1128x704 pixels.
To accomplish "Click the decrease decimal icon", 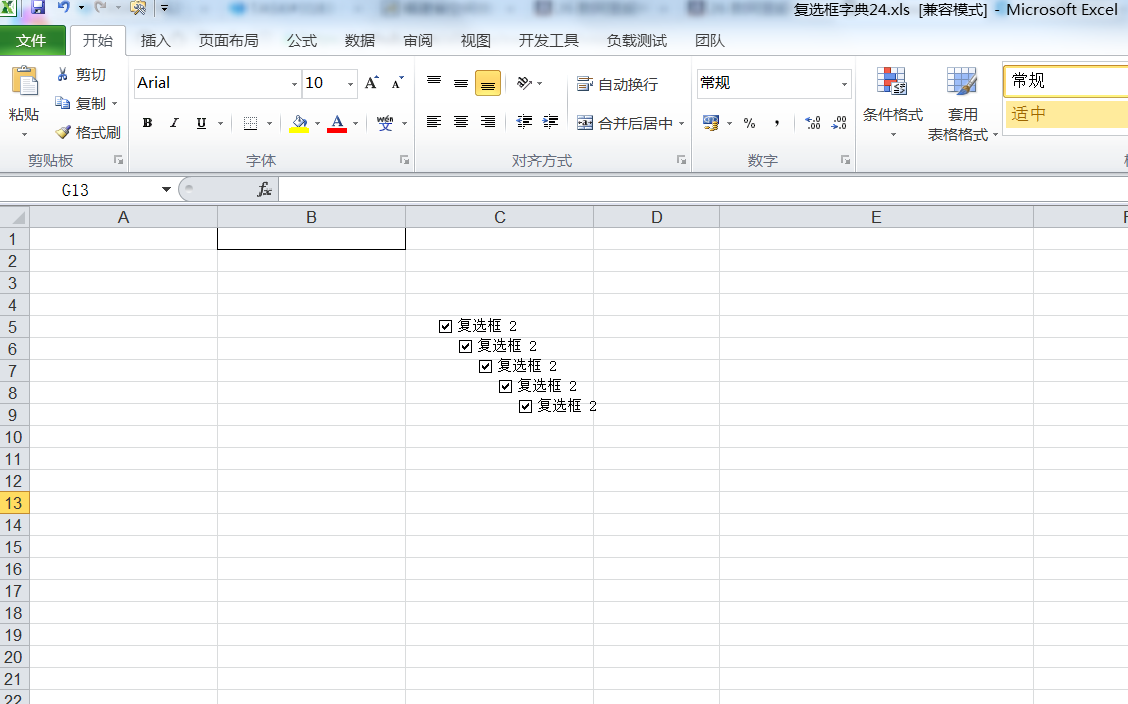I will click(839, 123).
